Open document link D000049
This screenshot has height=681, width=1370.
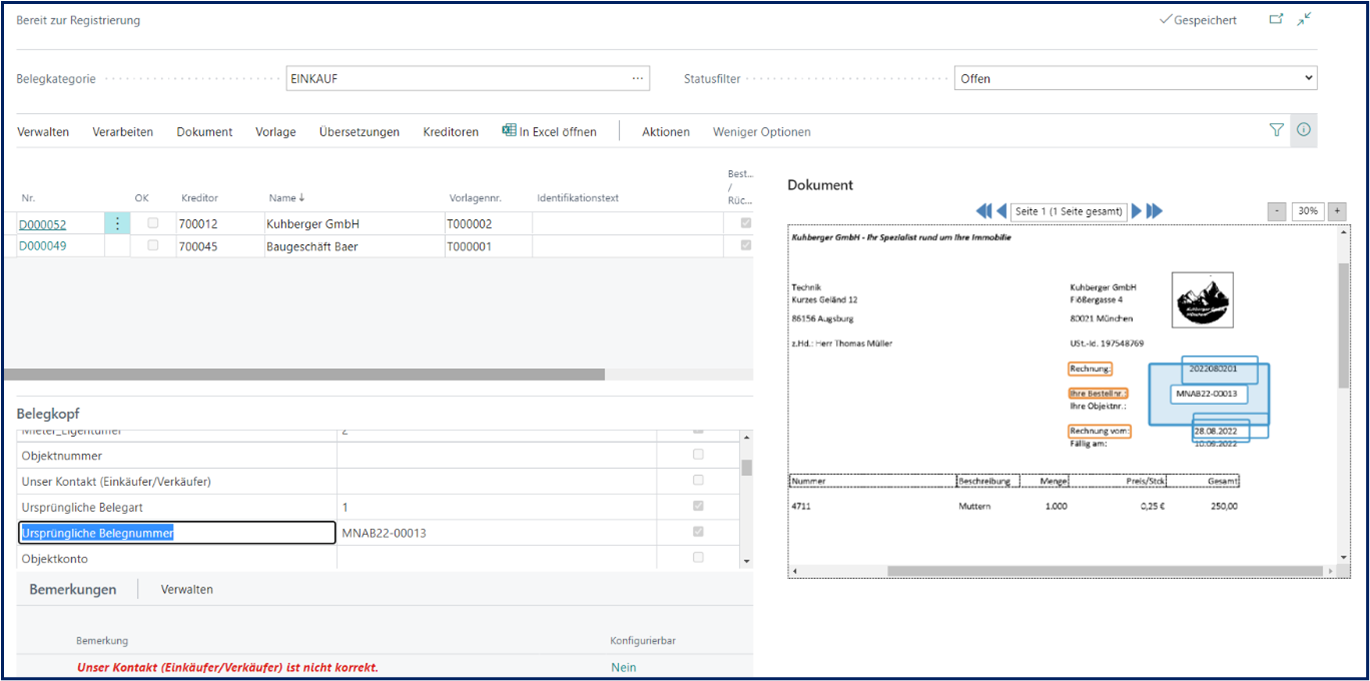click(x=42, y=246)
